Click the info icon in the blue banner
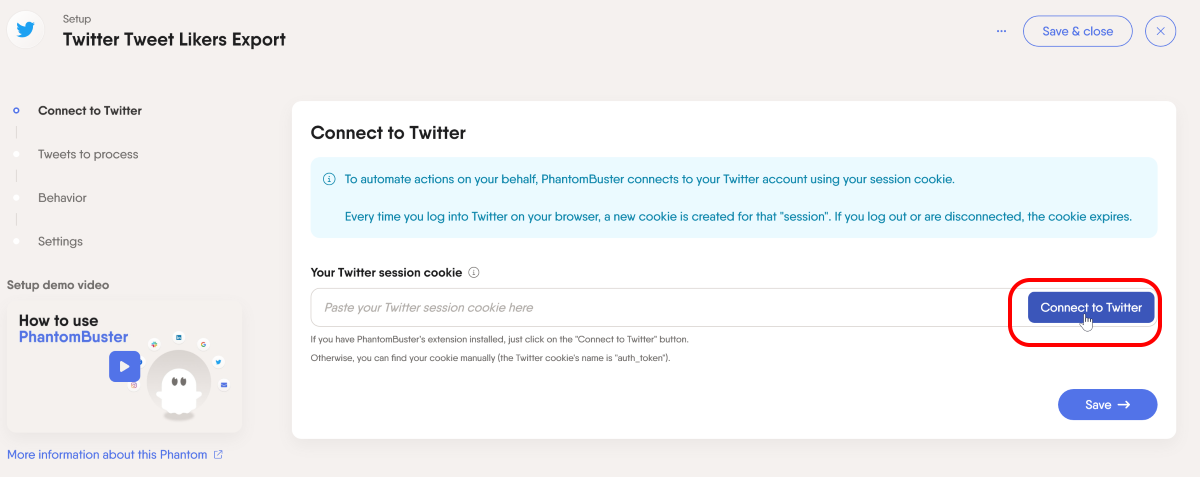This screenshot has width=1200, height=477. point(329,180)
